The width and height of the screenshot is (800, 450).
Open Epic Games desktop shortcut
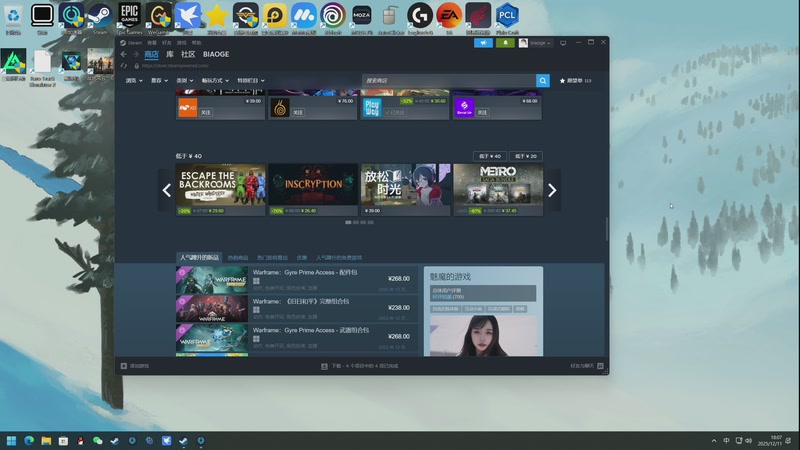click(129, 18)
